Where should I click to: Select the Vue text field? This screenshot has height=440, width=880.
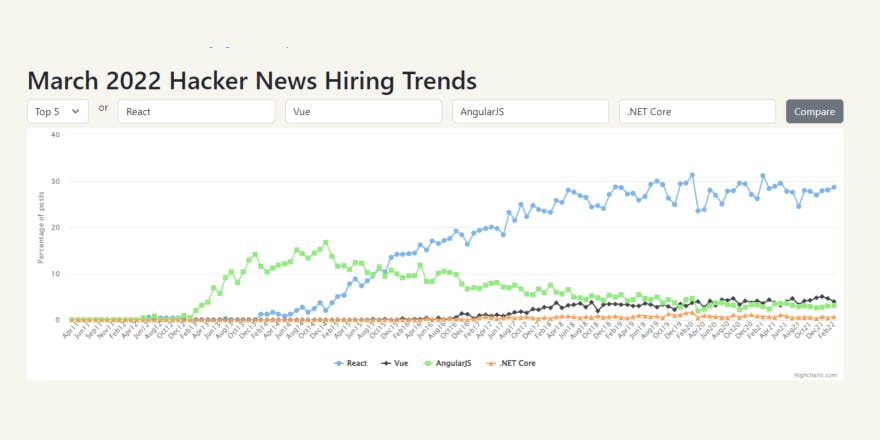pyautogui.click(x=364, y=112)
